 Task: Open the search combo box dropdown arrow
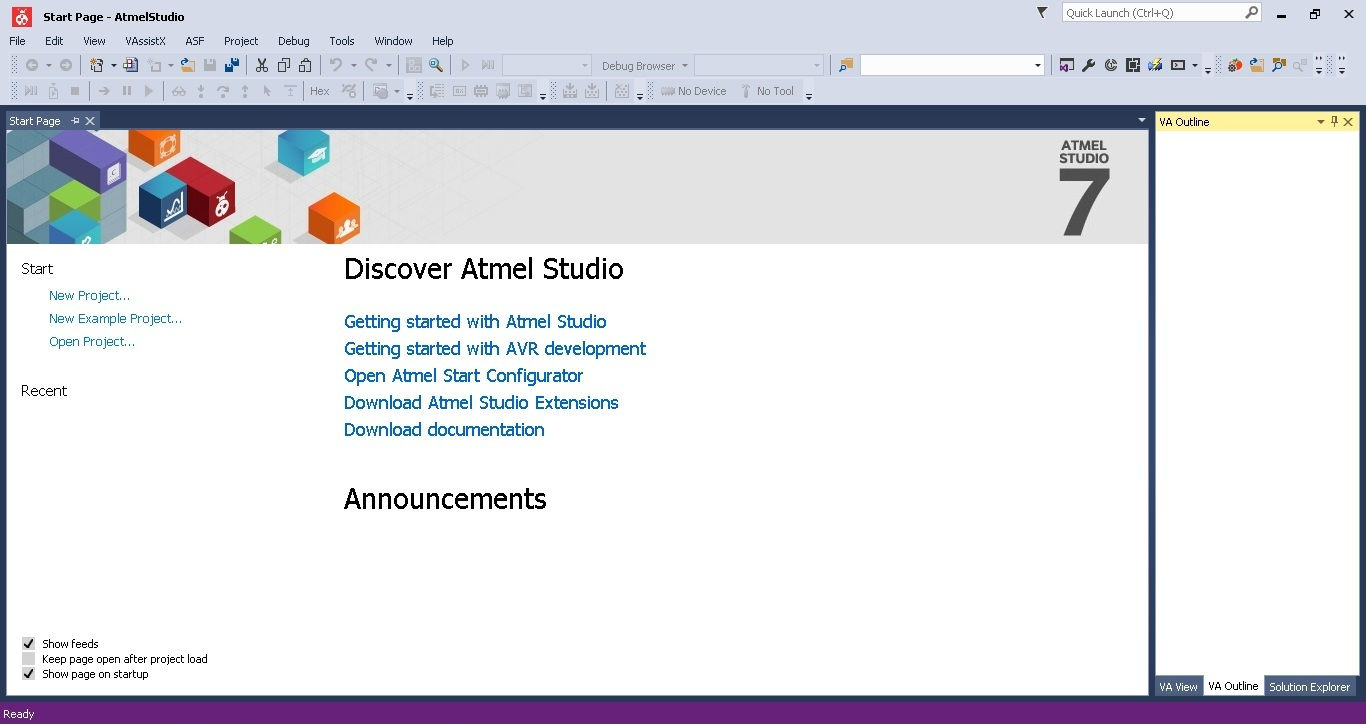[1037, 65]
